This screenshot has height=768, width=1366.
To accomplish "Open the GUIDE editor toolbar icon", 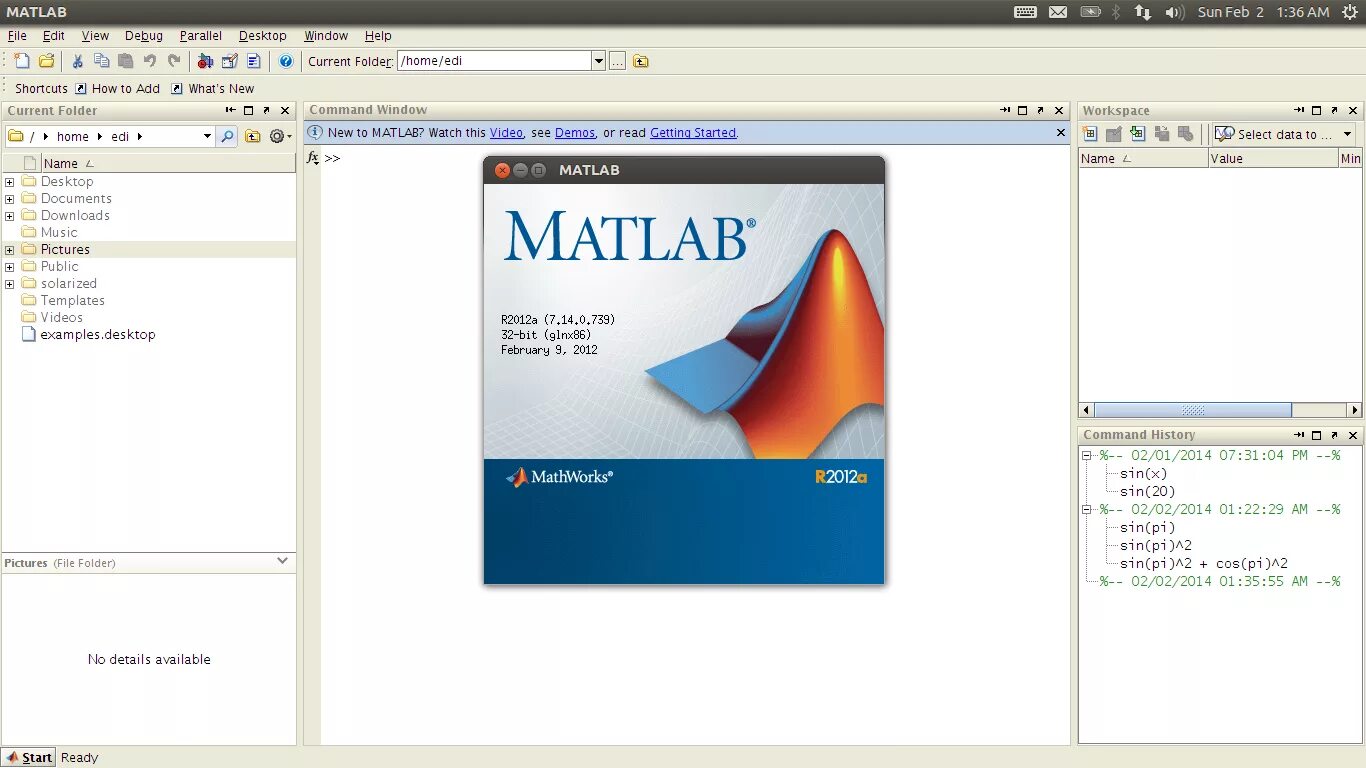I will coord(229,61).
